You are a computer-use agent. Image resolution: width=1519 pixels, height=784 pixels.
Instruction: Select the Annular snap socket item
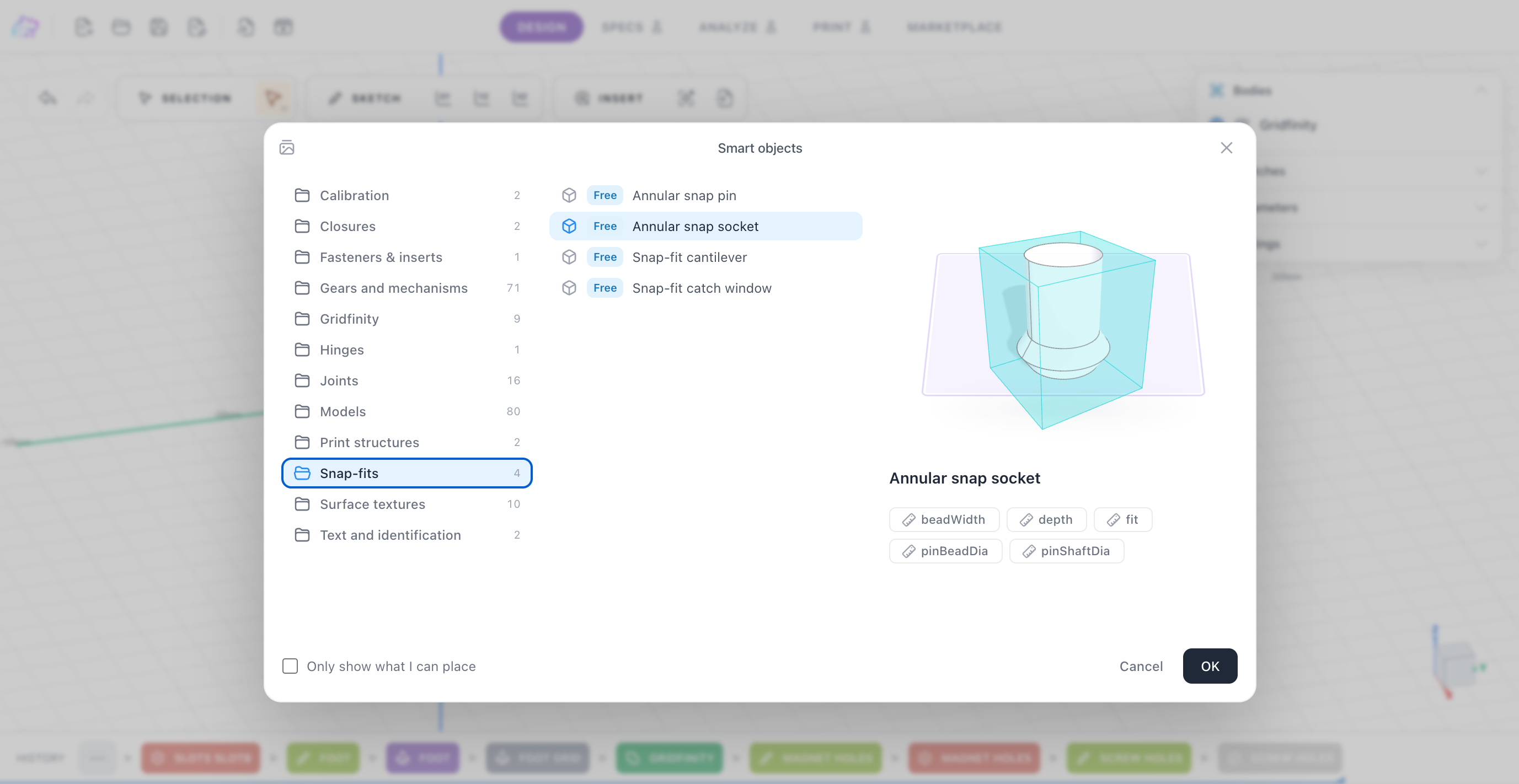pos(705,227)
